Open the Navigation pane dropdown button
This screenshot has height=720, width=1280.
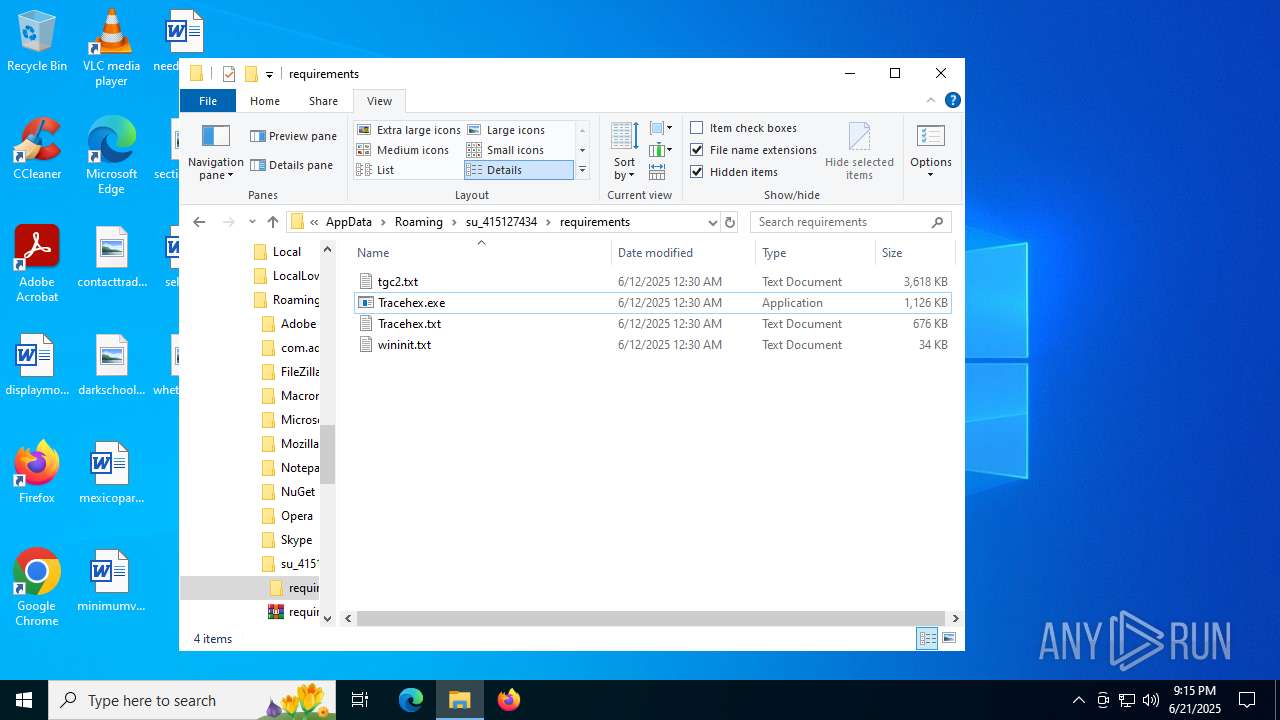215,152
